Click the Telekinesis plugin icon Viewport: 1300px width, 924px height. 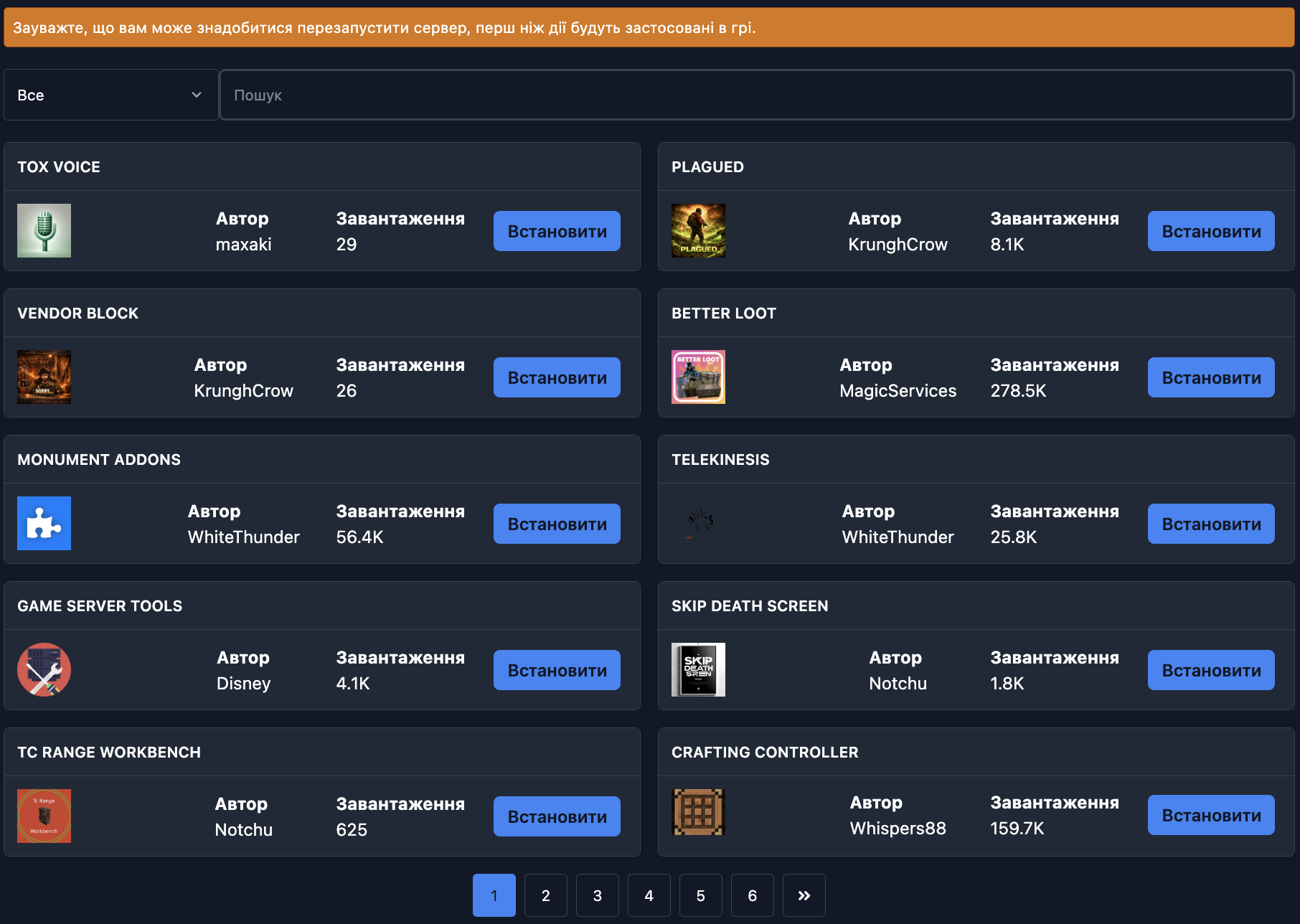click(697, 523)
